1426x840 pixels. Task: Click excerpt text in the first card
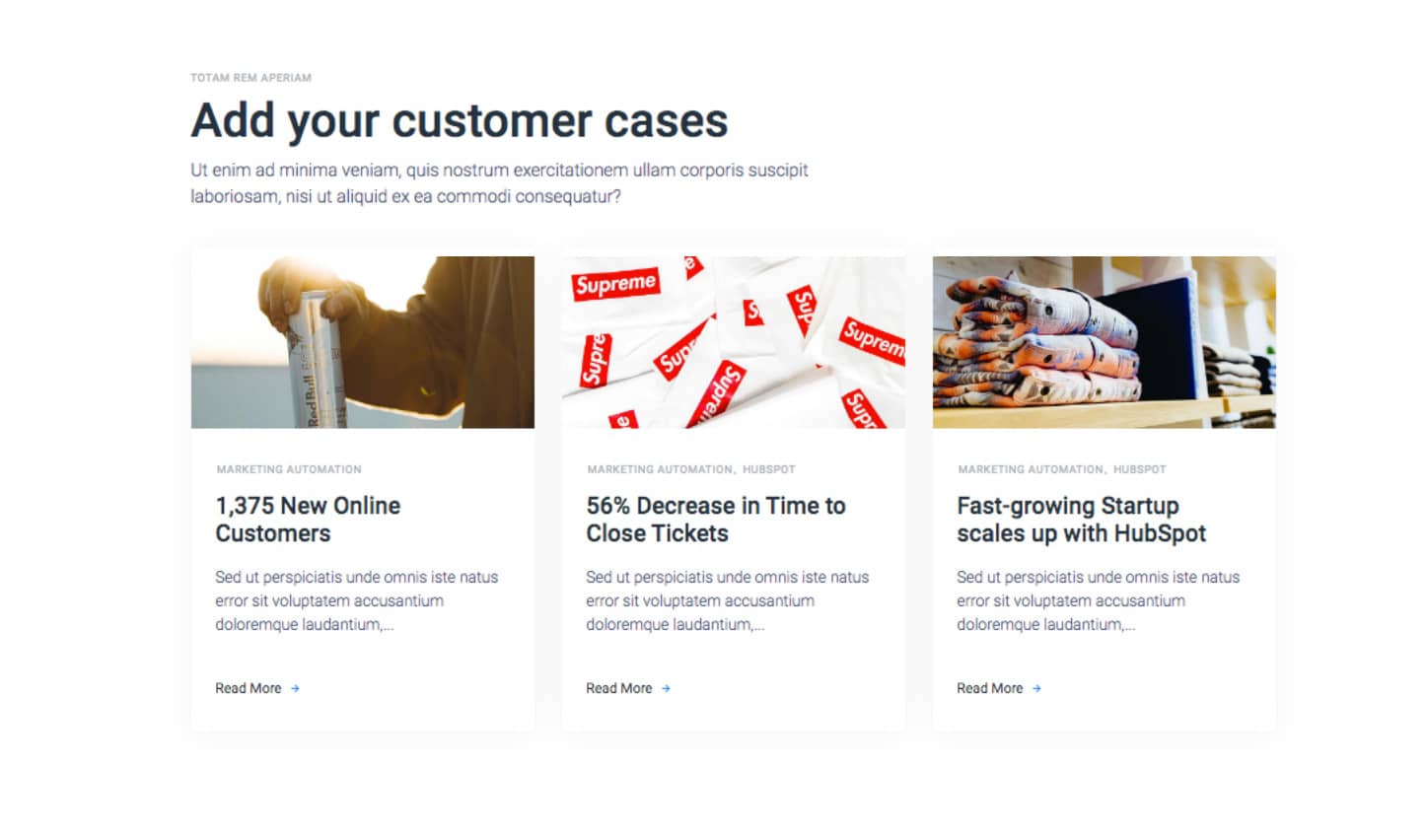click(357, 600)
